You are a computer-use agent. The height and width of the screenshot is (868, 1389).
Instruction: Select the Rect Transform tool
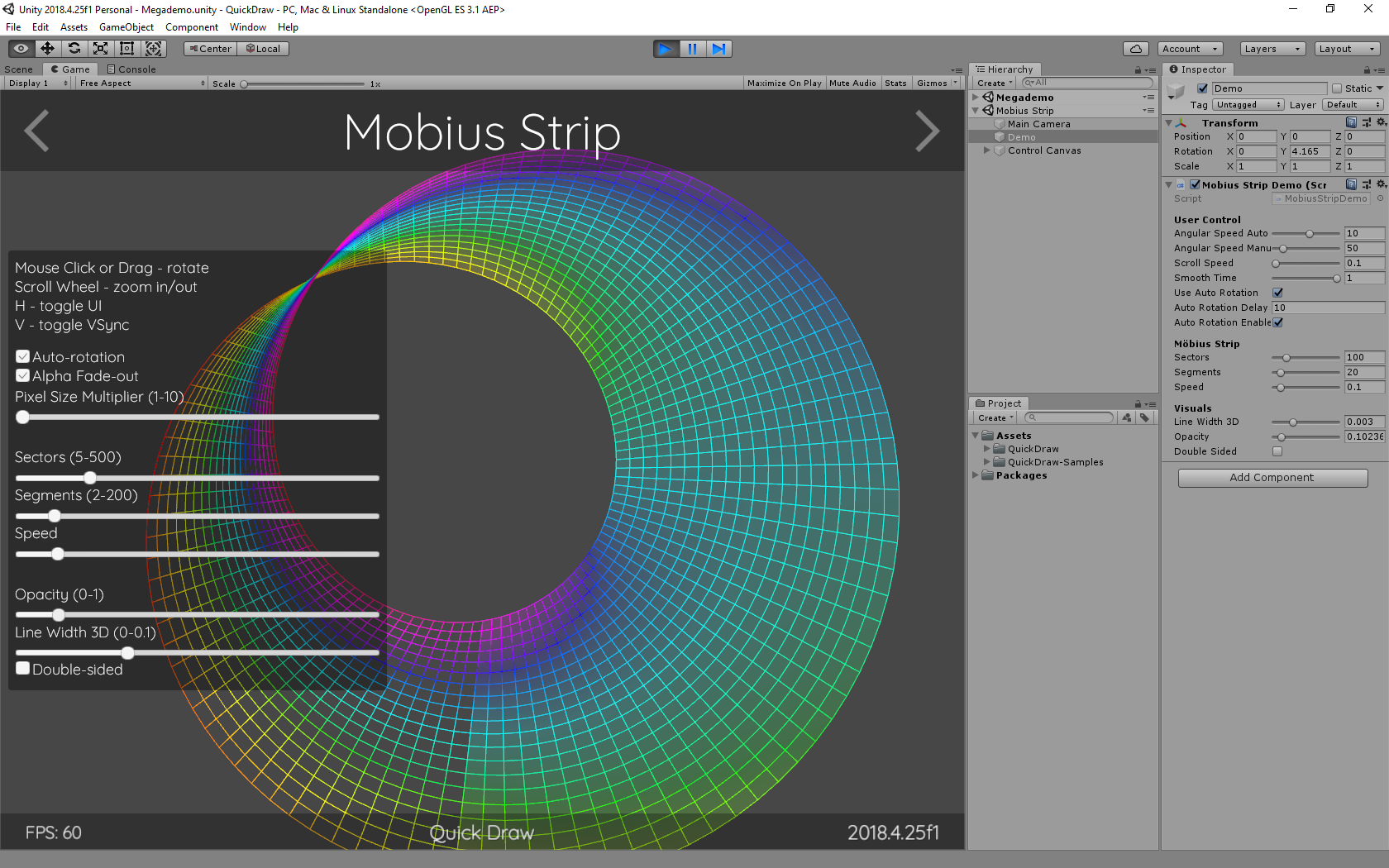point(126,48)
